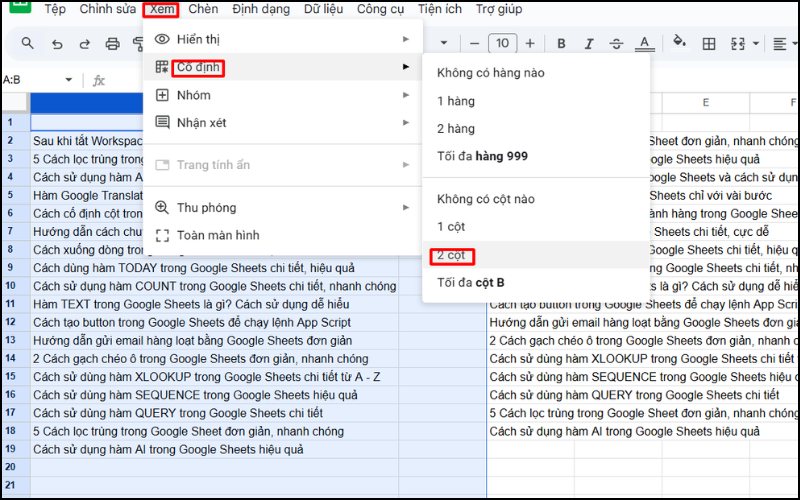Print the spreadsheet with printer icon
The height and width of the screenshot is (500, 800).
pos(112,44)
